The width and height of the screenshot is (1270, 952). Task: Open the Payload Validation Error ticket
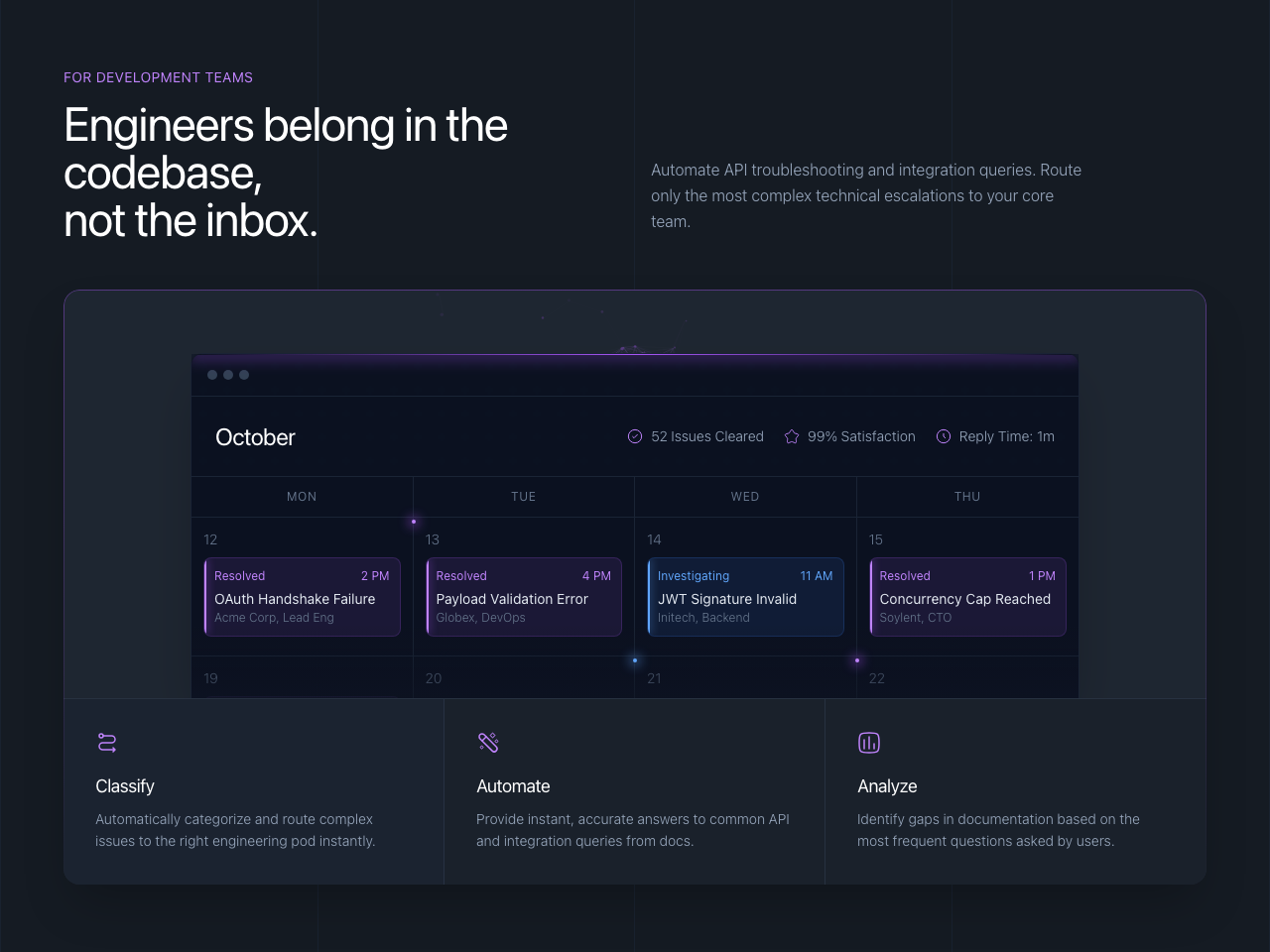coord(524,597)
